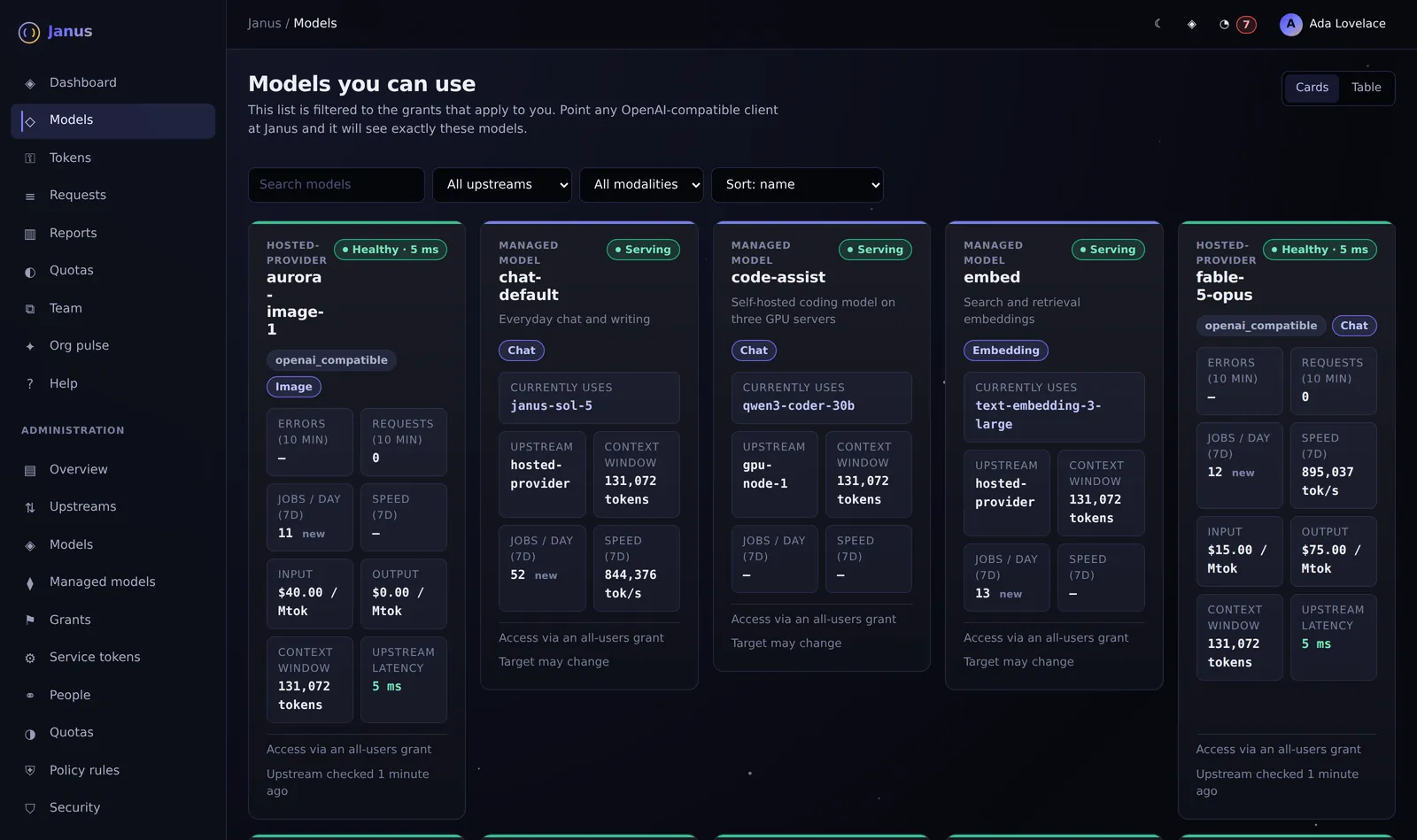Open Upstreams admin page

[112, 506]
